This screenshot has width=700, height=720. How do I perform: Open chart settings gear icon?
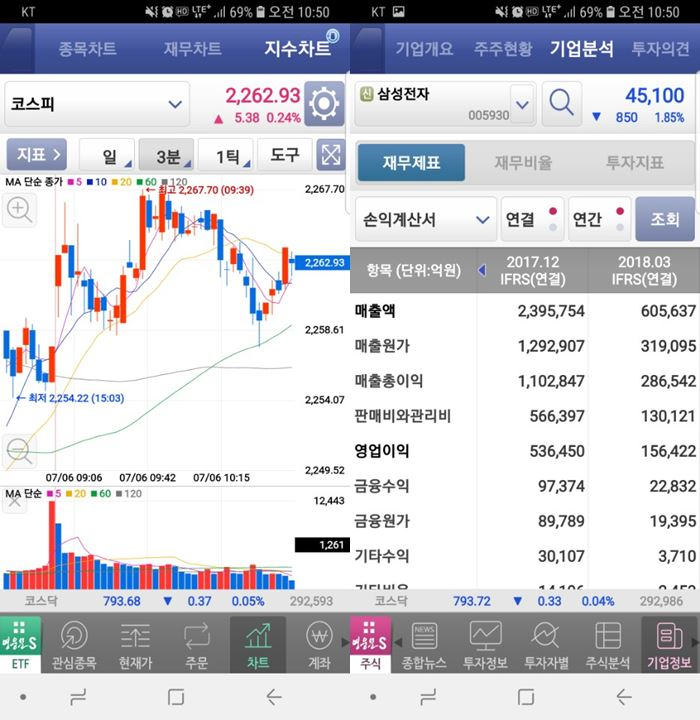[x=324, y=104]
